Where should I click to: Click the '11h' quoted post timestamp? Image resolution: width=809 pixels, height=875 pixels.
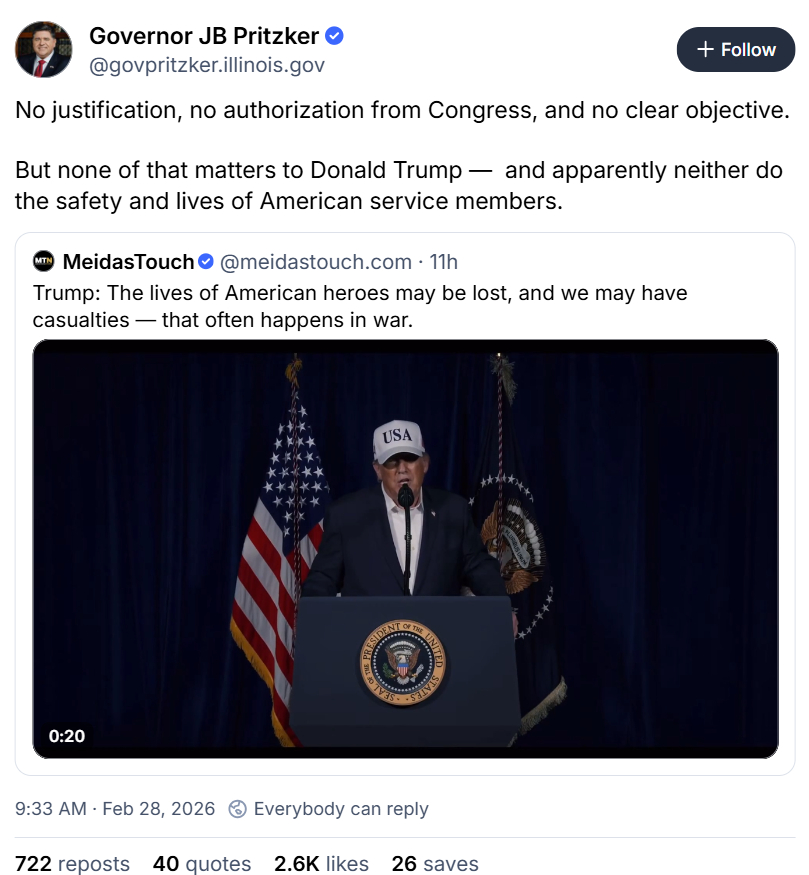443,262
